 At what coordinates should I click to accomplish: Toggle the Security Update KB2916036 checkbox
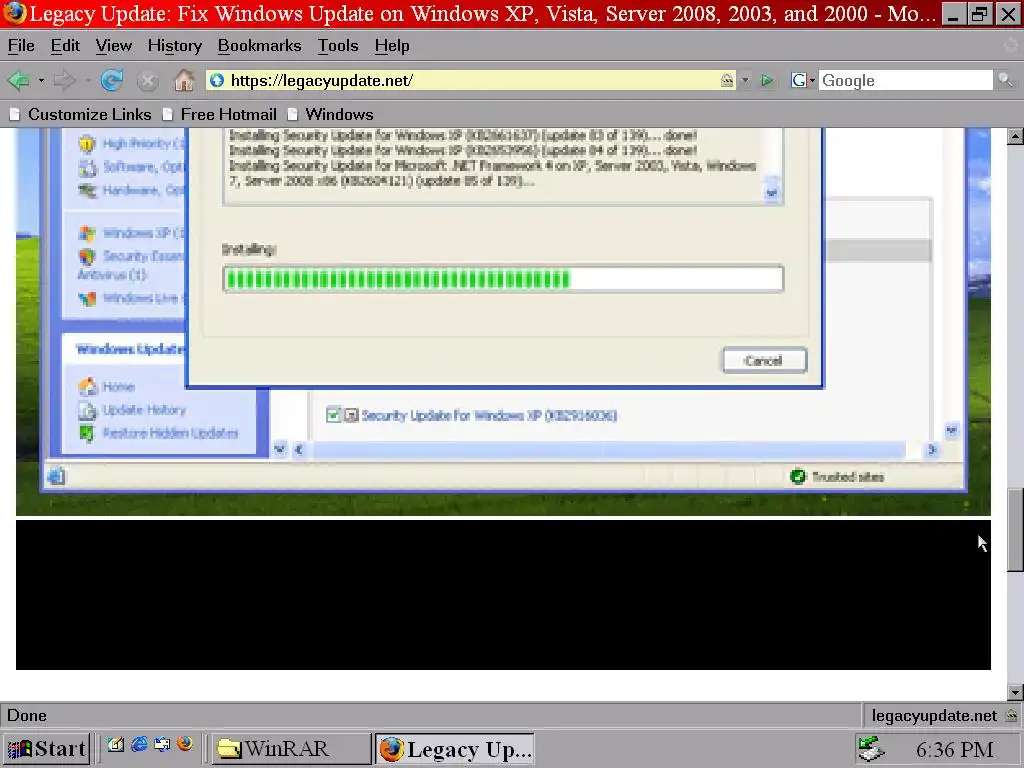[333, 415]
